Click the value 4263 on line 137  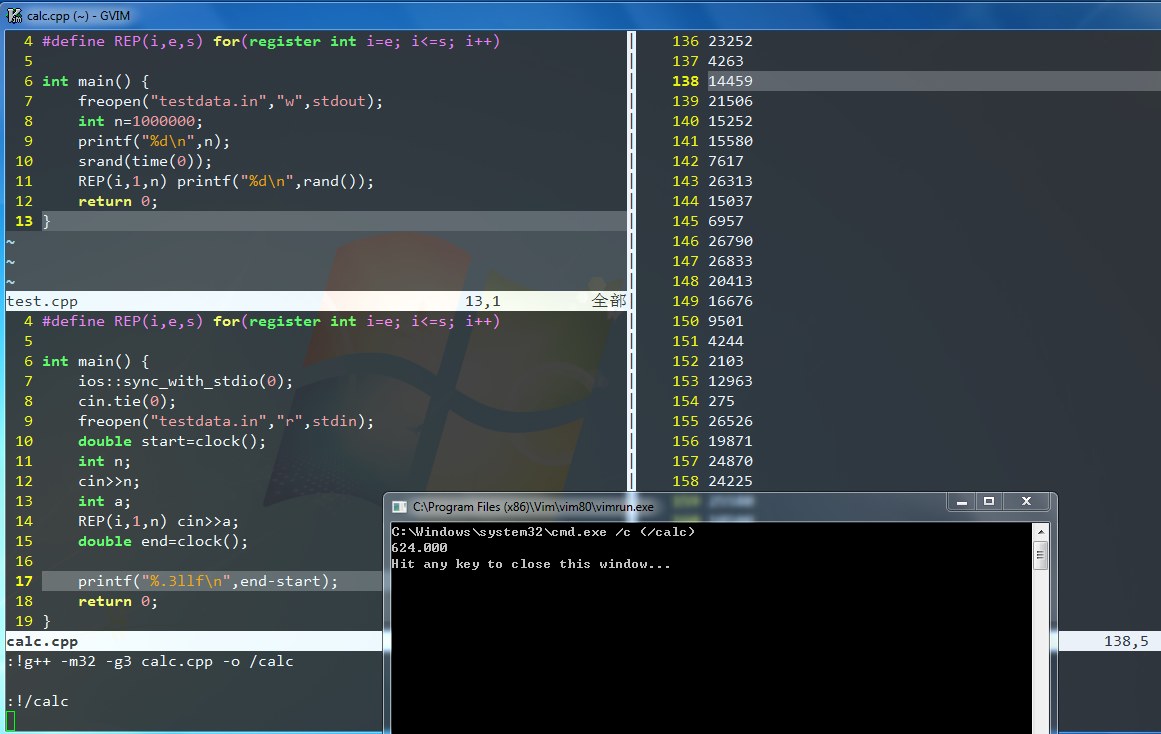[726, 61]
